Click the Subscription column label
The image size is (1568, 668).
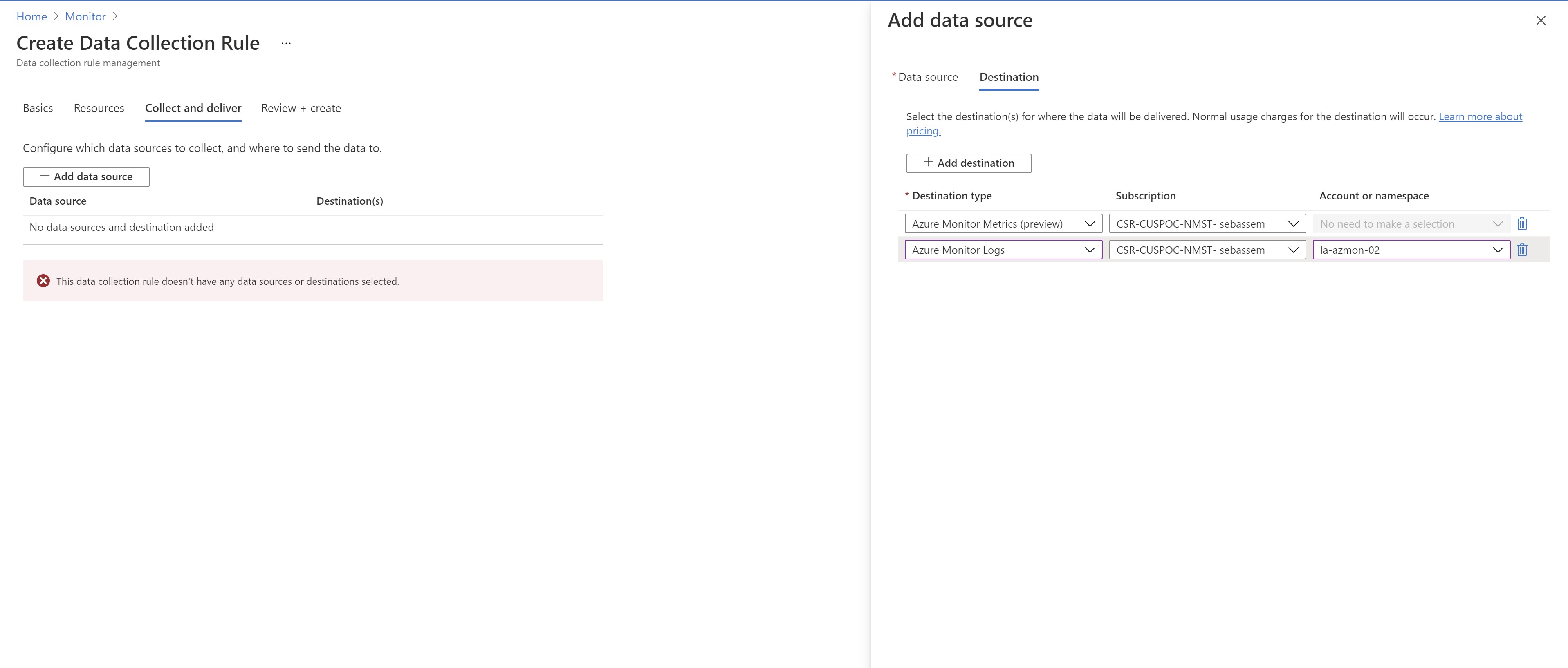point(1145,196)
